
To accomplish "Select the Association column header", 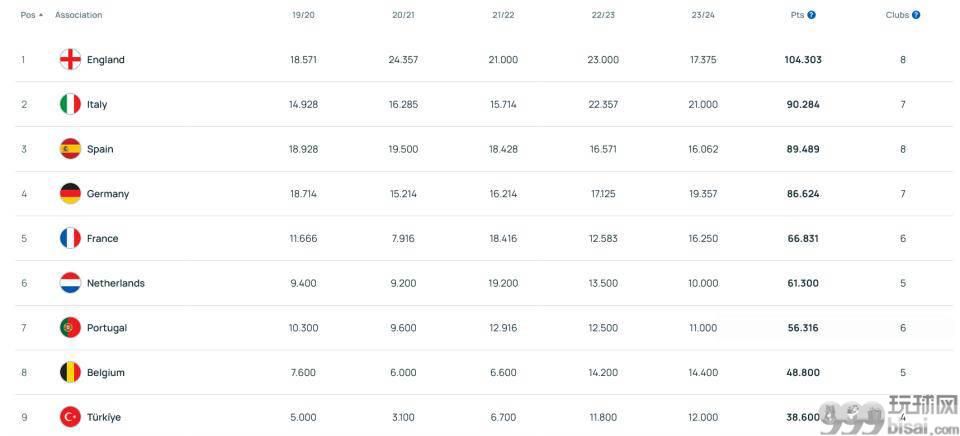I will 78,15.
